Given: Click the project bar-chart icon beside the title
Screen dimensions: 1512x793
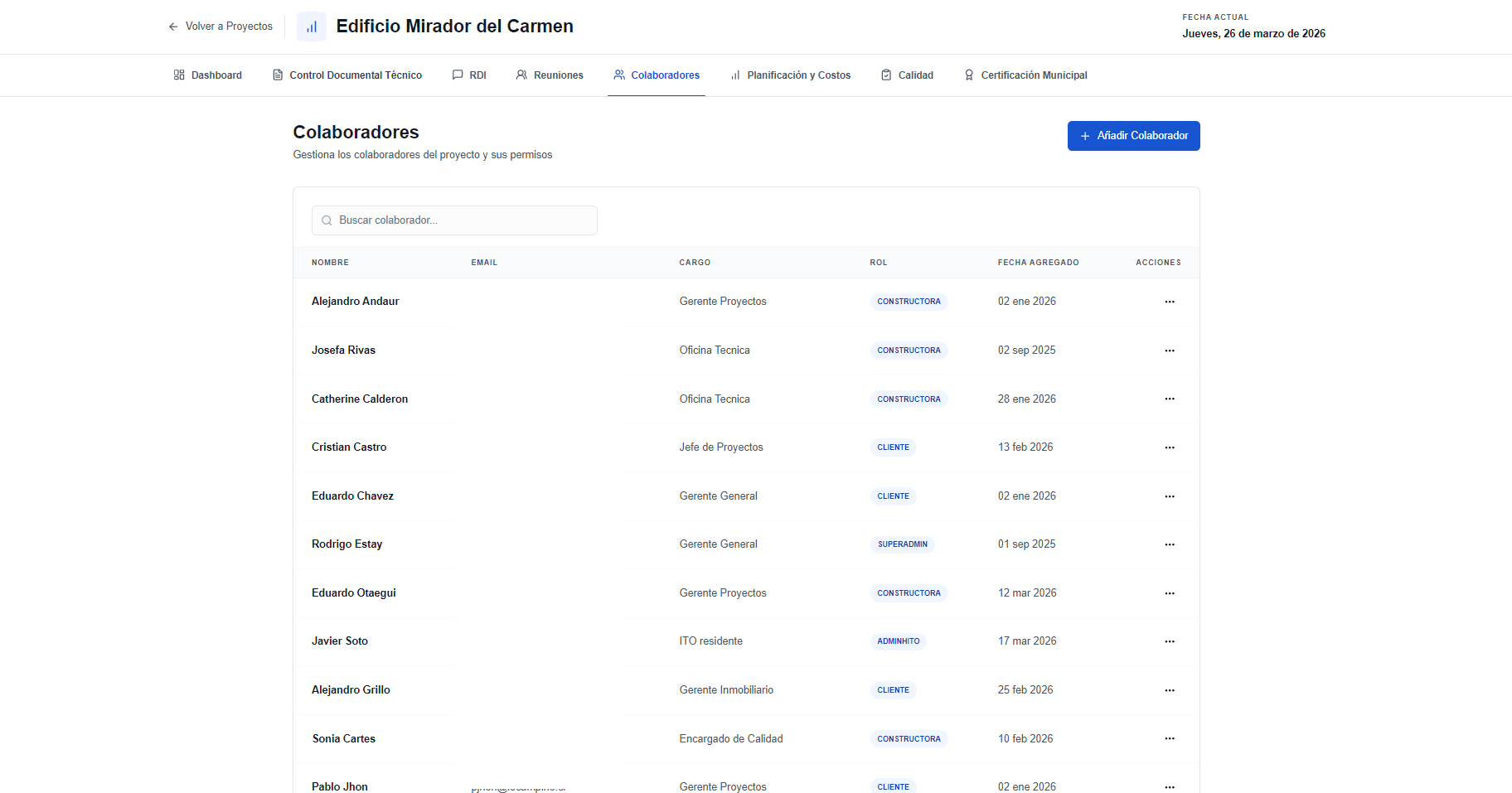Looking at the screenshot, I should (312, 27).
